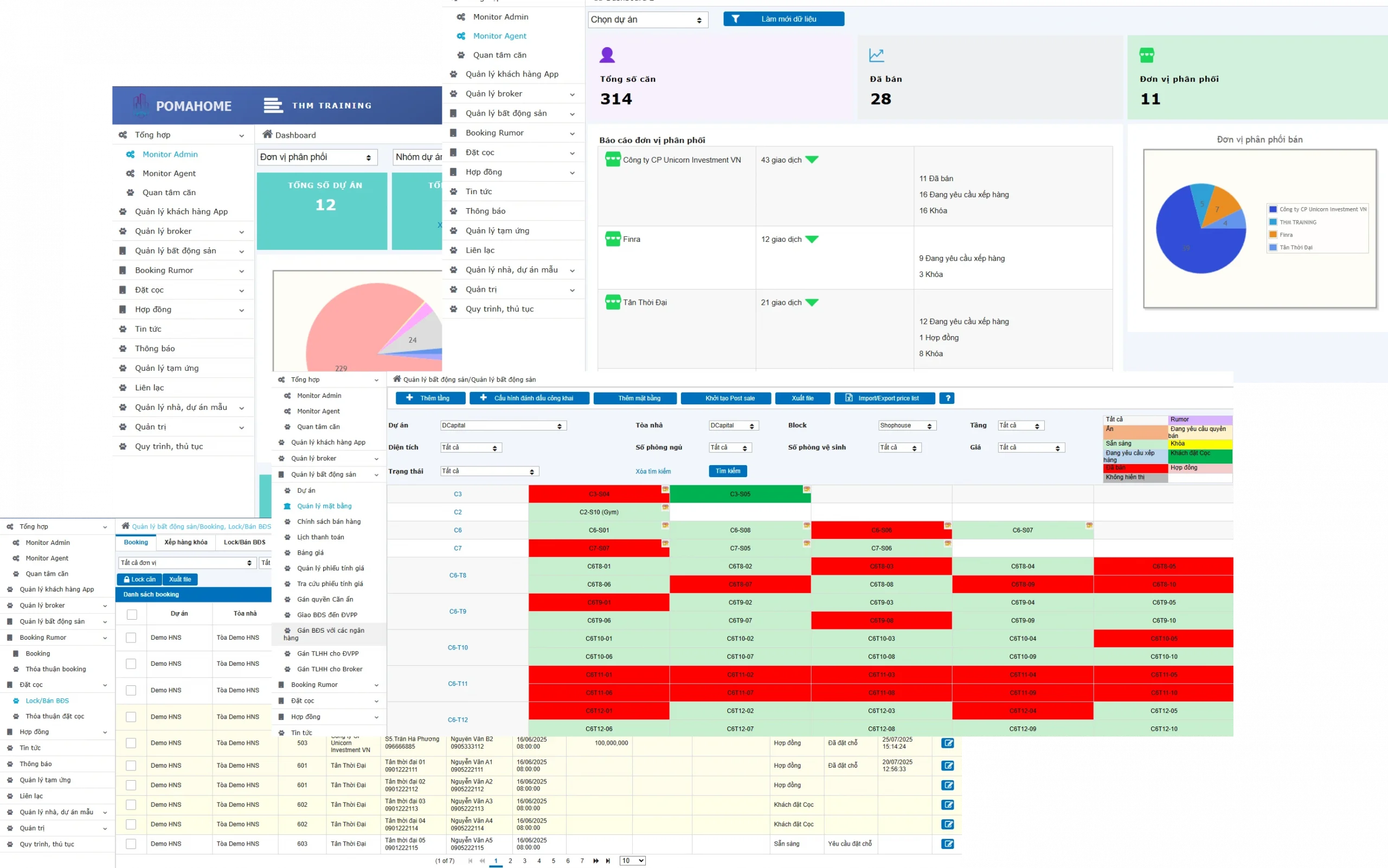This screenshot has width=1388, height=868.
Task: Click the help question mark button
Action: tap(947, 398)
